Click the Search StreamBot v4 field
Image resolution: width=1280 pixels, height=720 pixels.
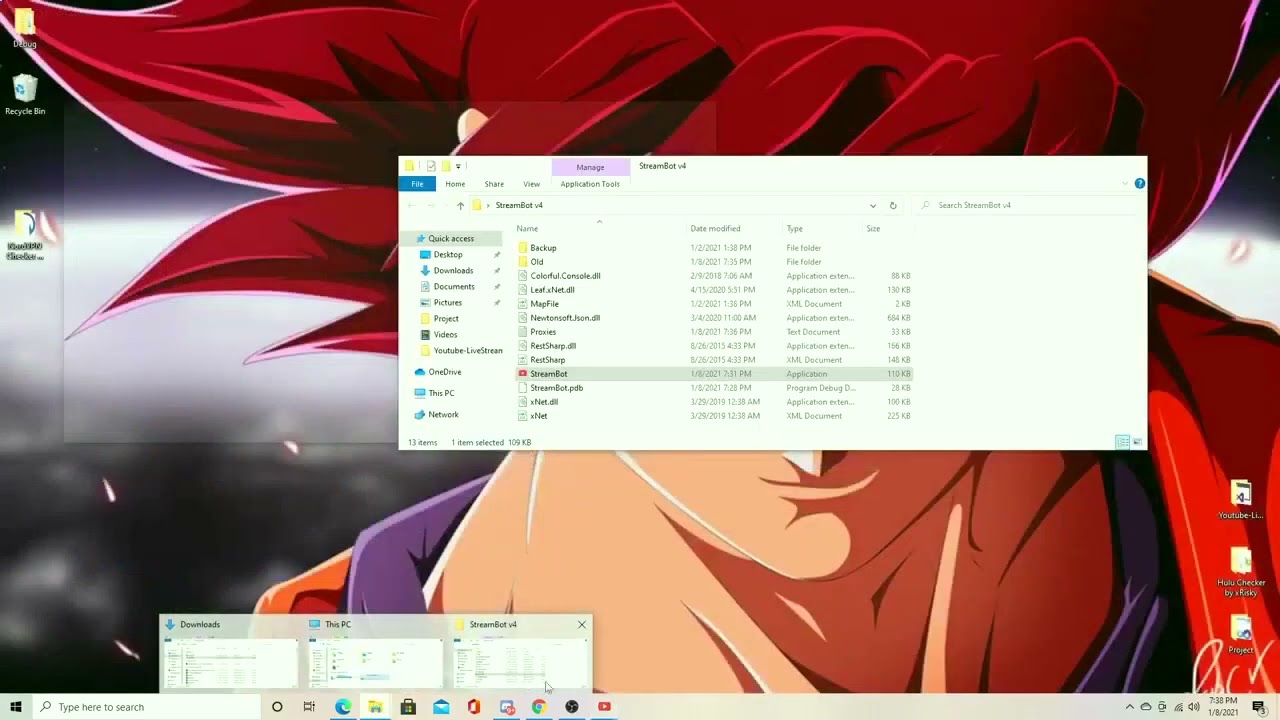(1030, 205)
